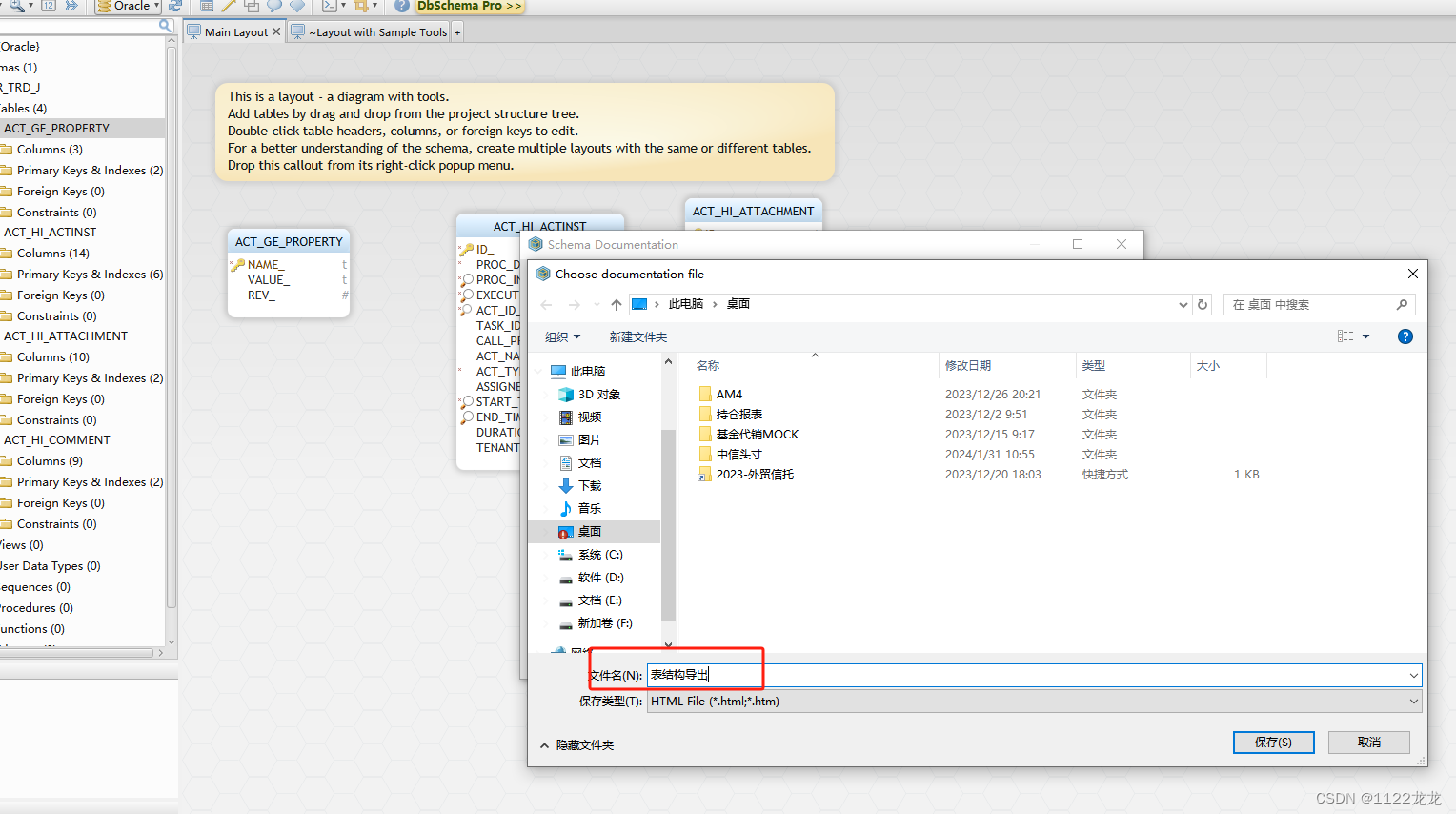Open the view options dropdown arrow

click(x=1365, y=336)
